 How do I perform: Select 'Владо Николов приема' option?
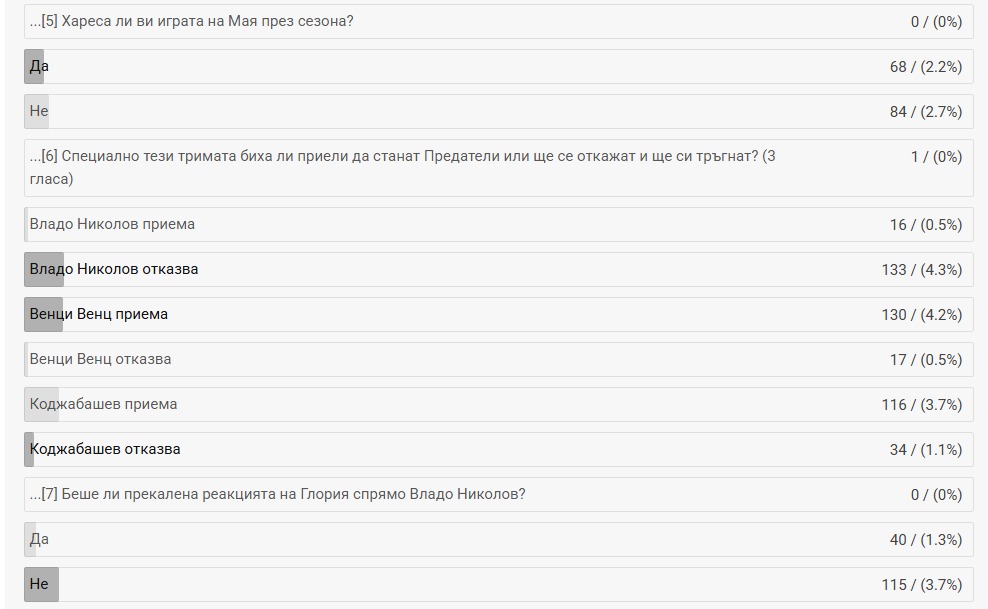pos(112,224)
